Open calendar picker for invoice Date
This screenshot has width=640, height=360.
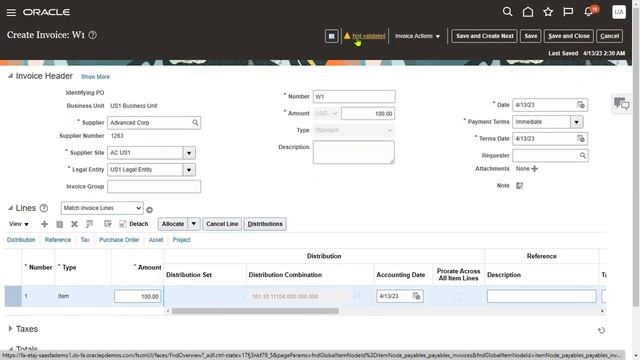580,105
